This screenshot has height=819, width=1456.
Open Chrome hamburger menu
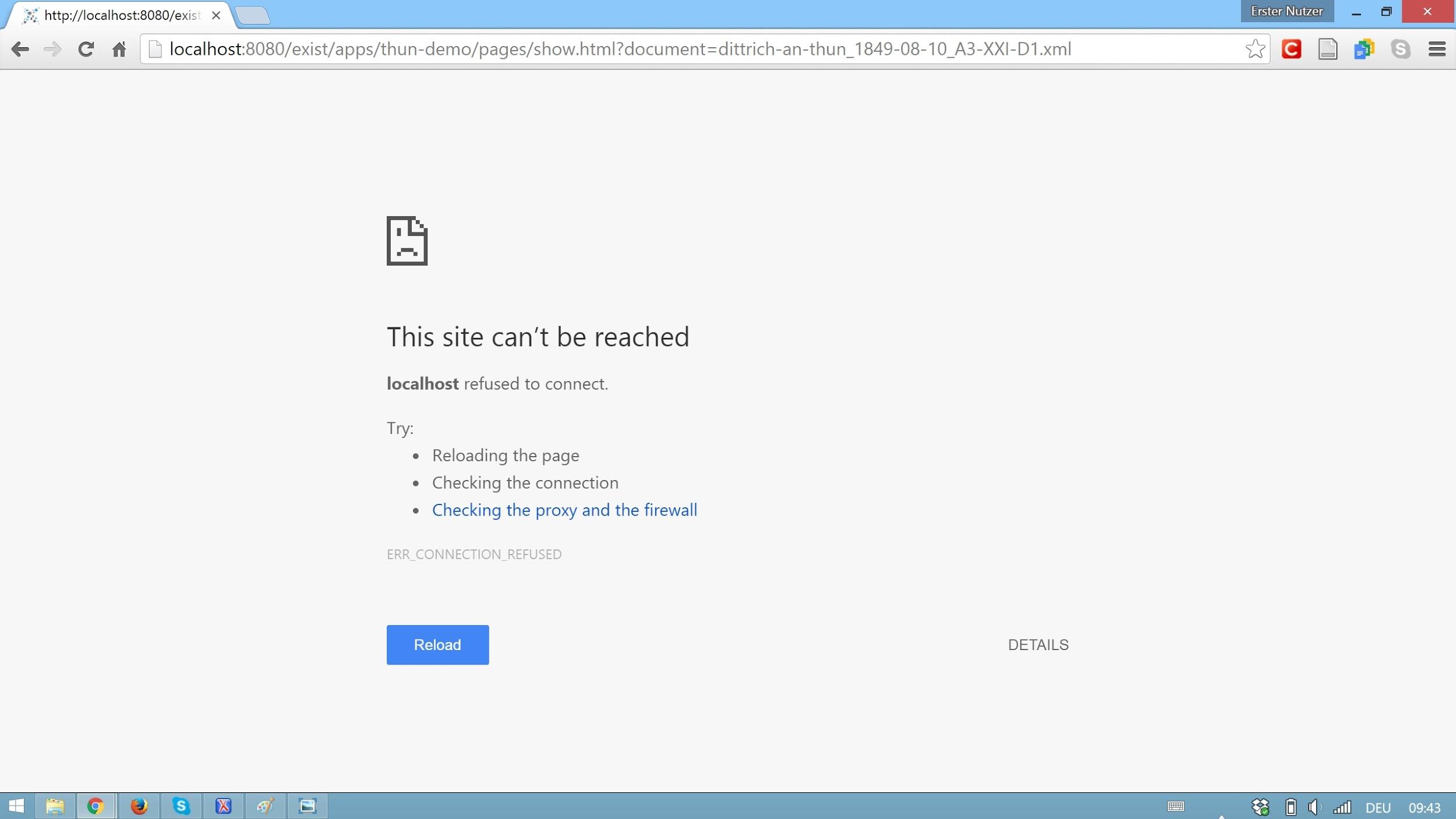coord(1437,49)
